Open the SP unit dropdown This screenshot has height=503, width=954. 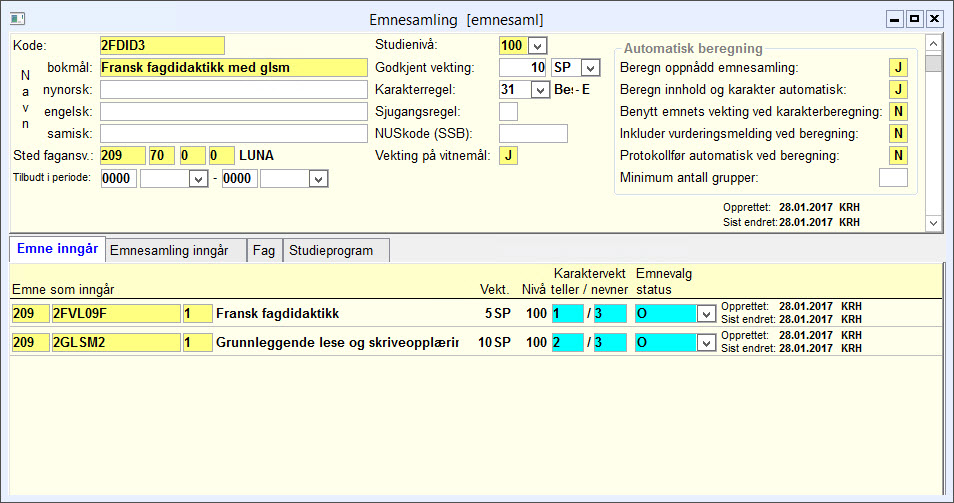590,68
